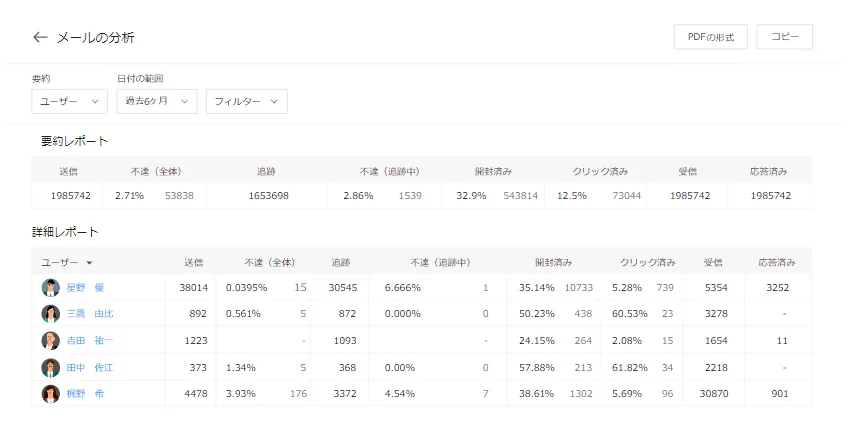
Task: Select bounce rate 3.93% cell
Action: pos(241,394)
